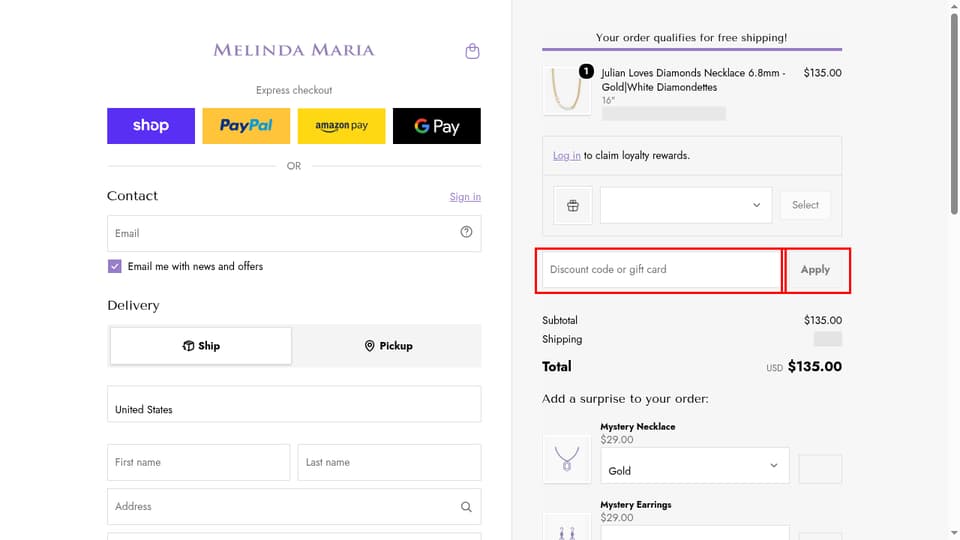Pay with Google Pay express checkout
960x540 pixels.
437,126
